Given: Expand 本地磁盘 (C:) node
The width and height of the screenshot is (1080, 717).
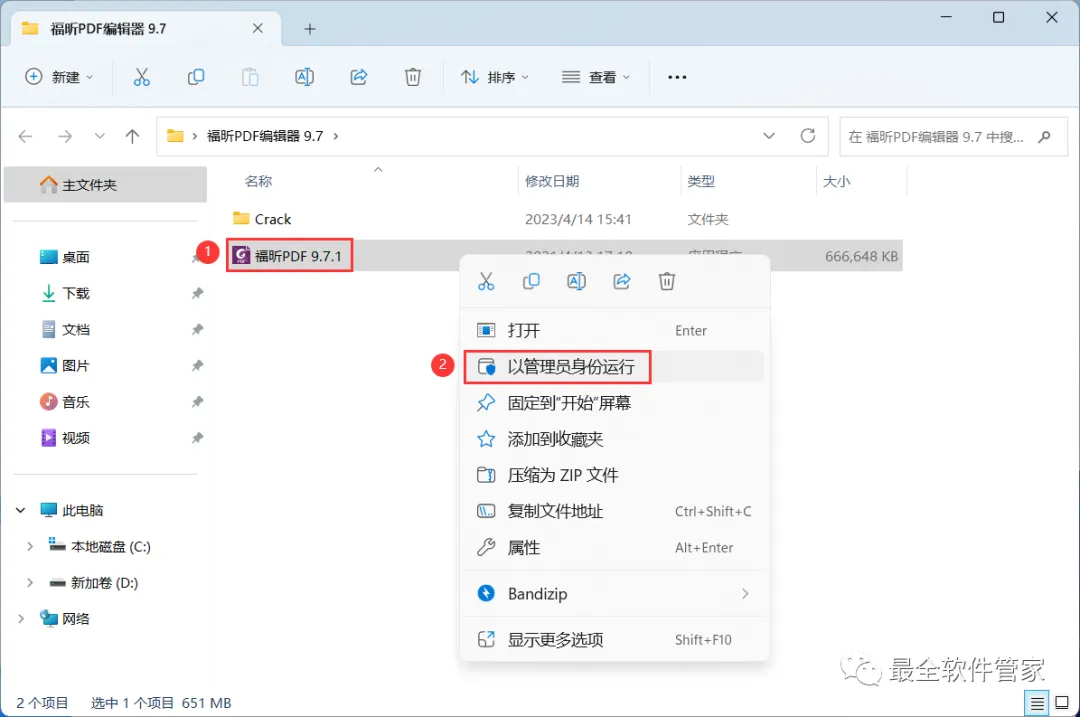Looking at the screenshot, I should [x=30, y=546].
